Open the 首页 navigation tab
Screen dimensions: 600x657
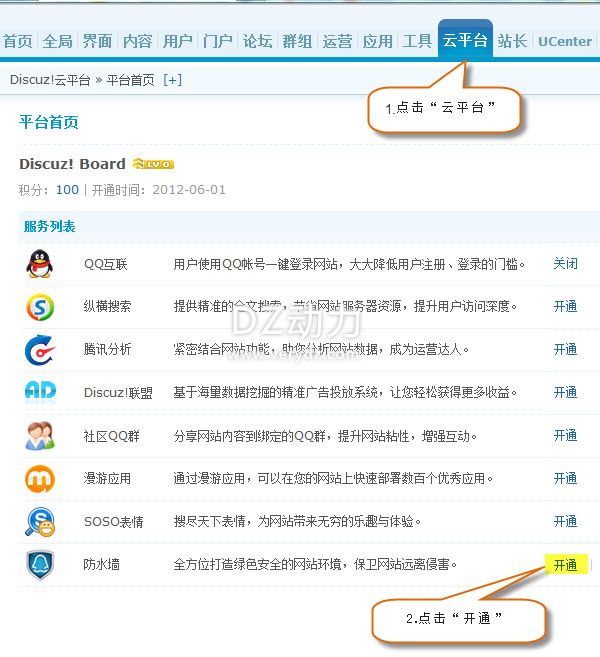18,41
